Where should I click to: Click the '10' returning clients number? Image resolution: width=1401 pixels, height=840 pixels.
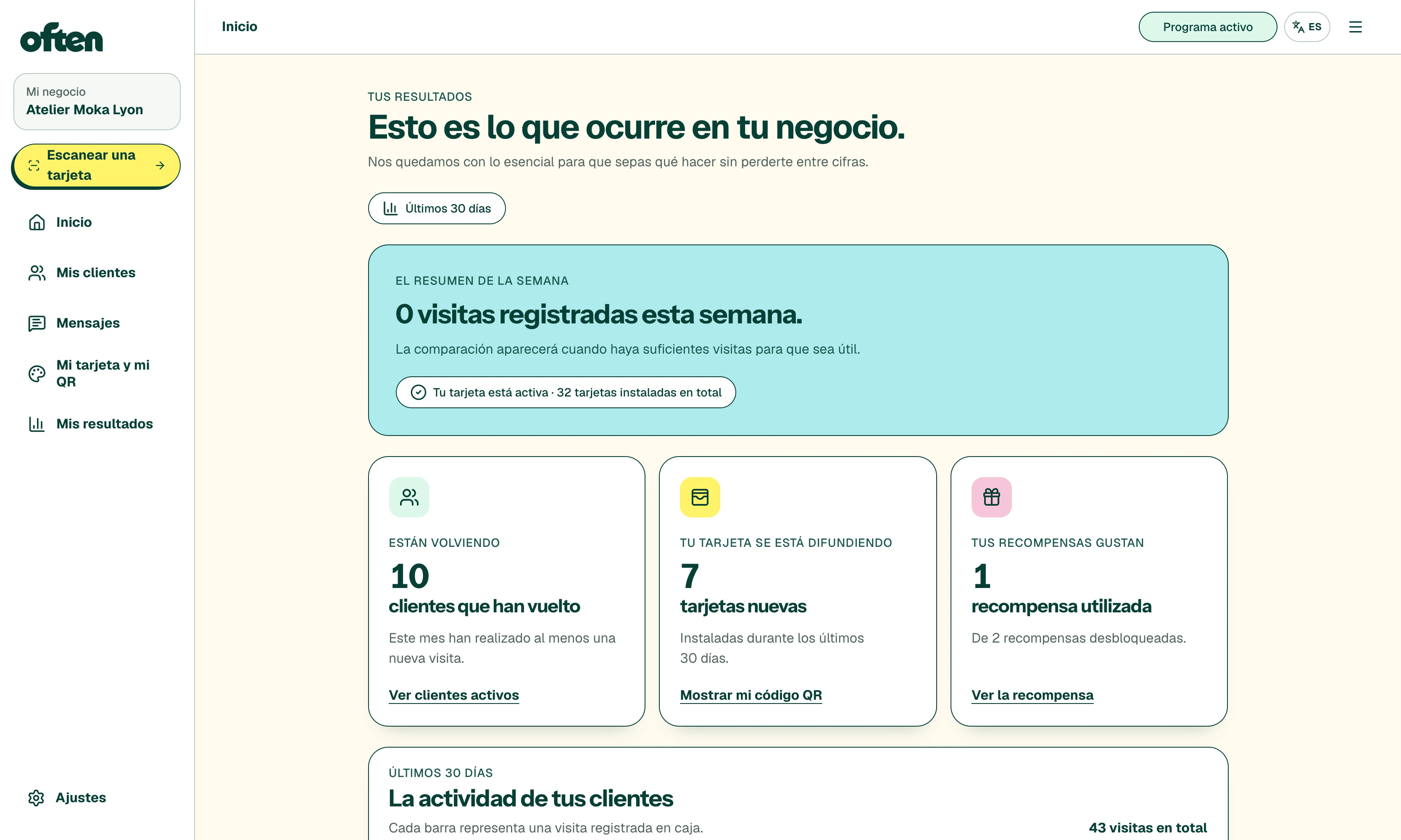click(409, 576)
